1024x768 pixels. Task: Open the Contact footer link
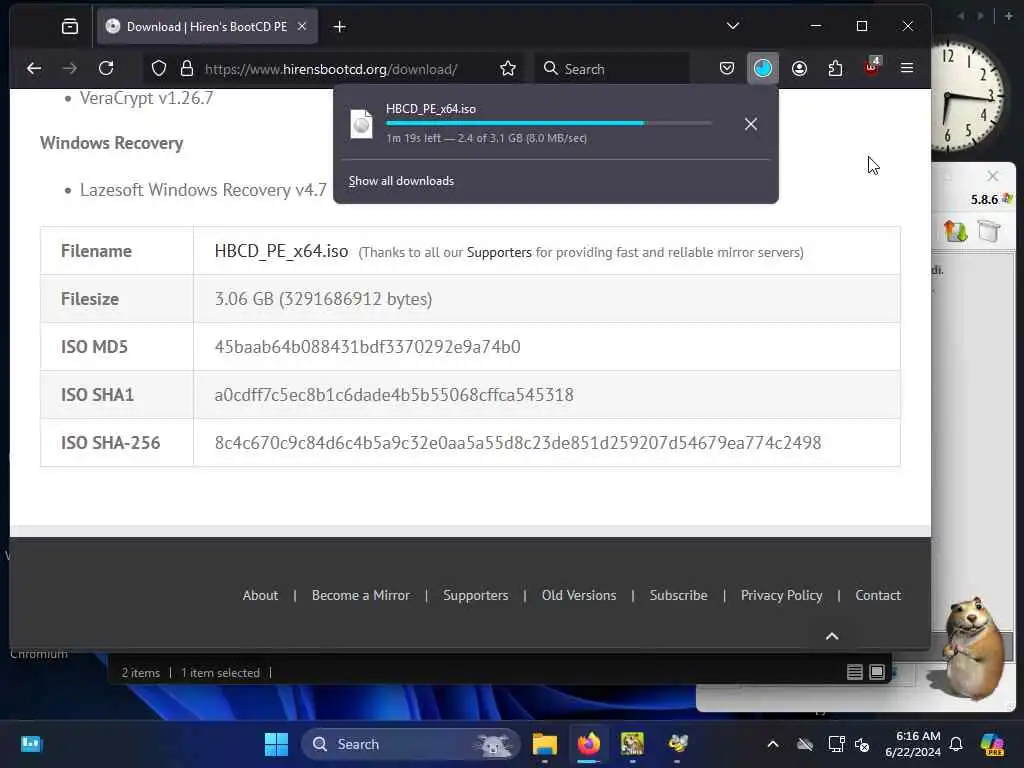[878, 596]
